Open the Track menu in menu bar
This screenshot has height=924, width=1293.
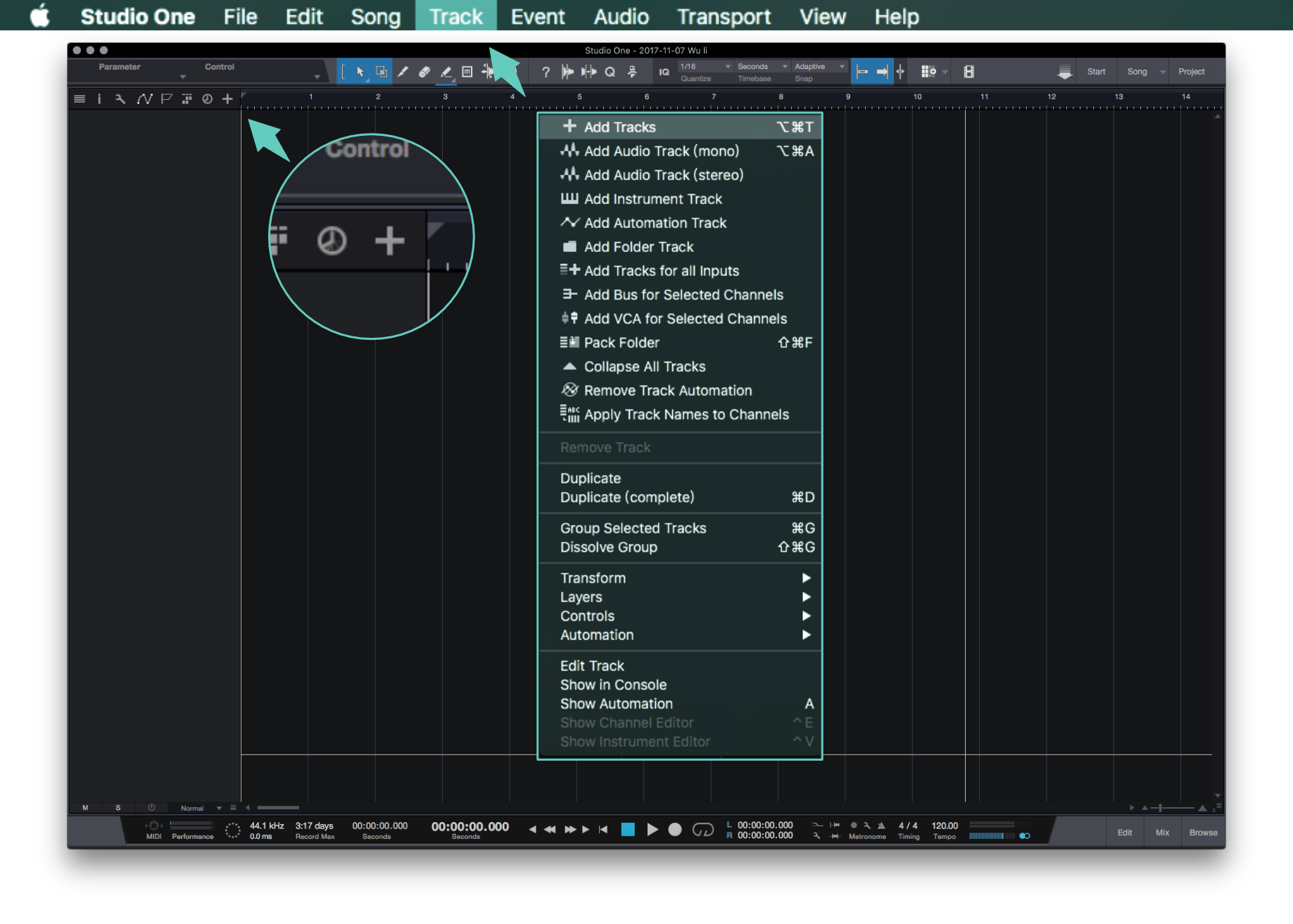click(456, 15)
